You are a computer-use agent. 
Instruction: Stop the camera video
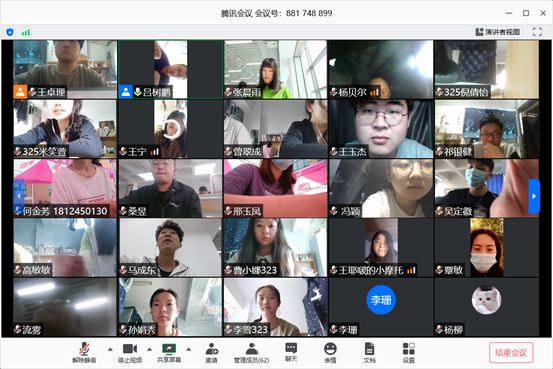(130, 352)
